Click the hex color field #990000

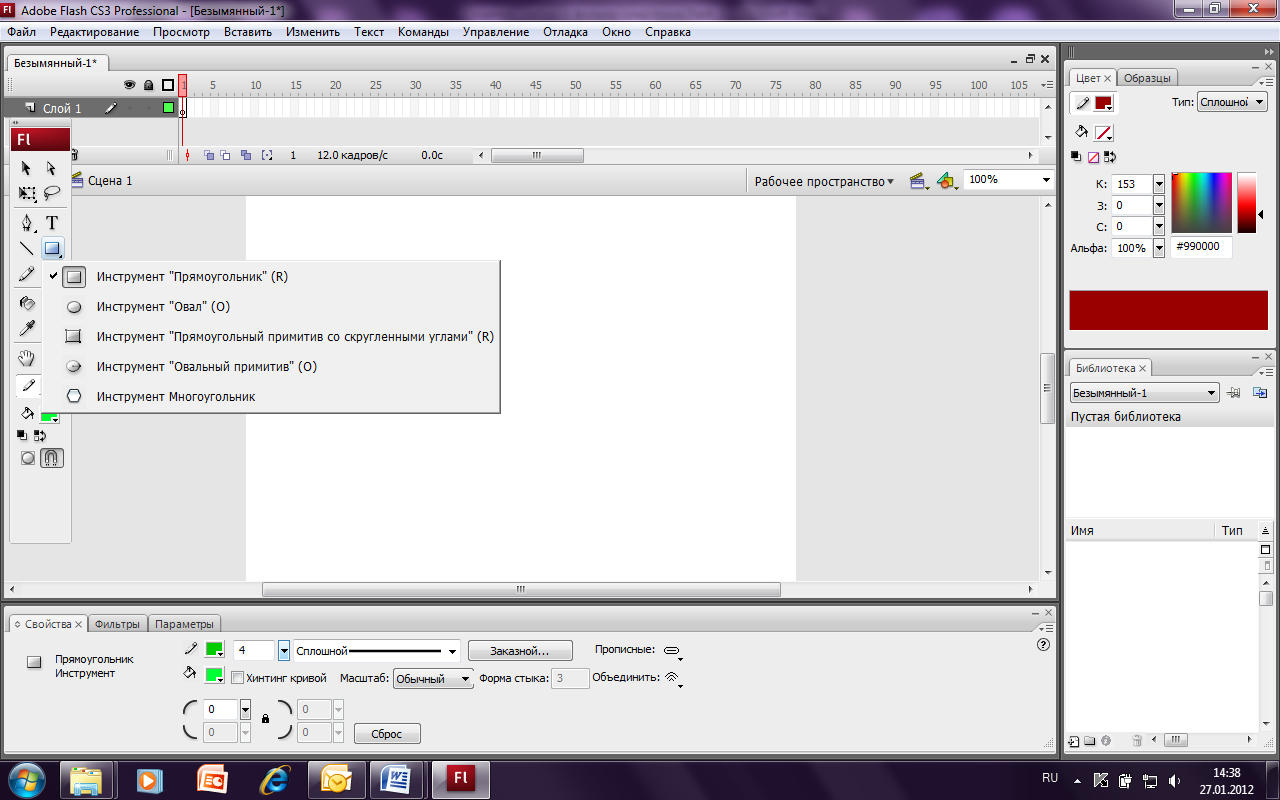tap(1202, 247)
